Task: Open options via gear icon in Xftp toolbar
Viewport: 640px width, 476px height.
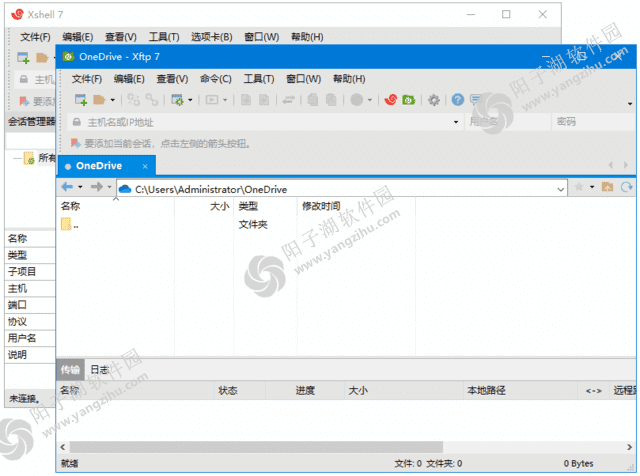Action: (x=433, y=100)
